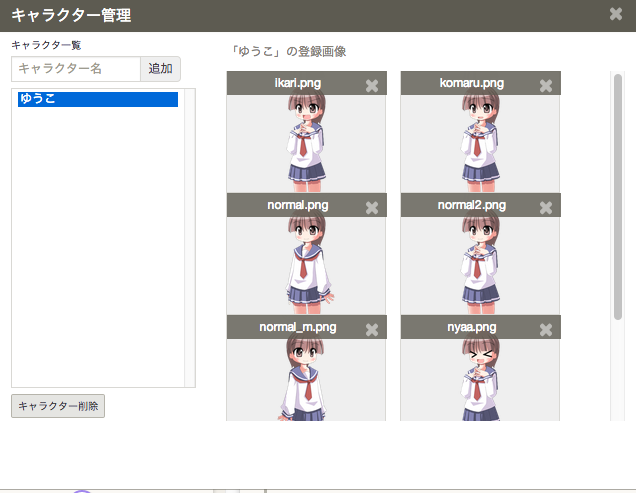Click the 追加 add button

pyautogui.click(x=160, y=69)
